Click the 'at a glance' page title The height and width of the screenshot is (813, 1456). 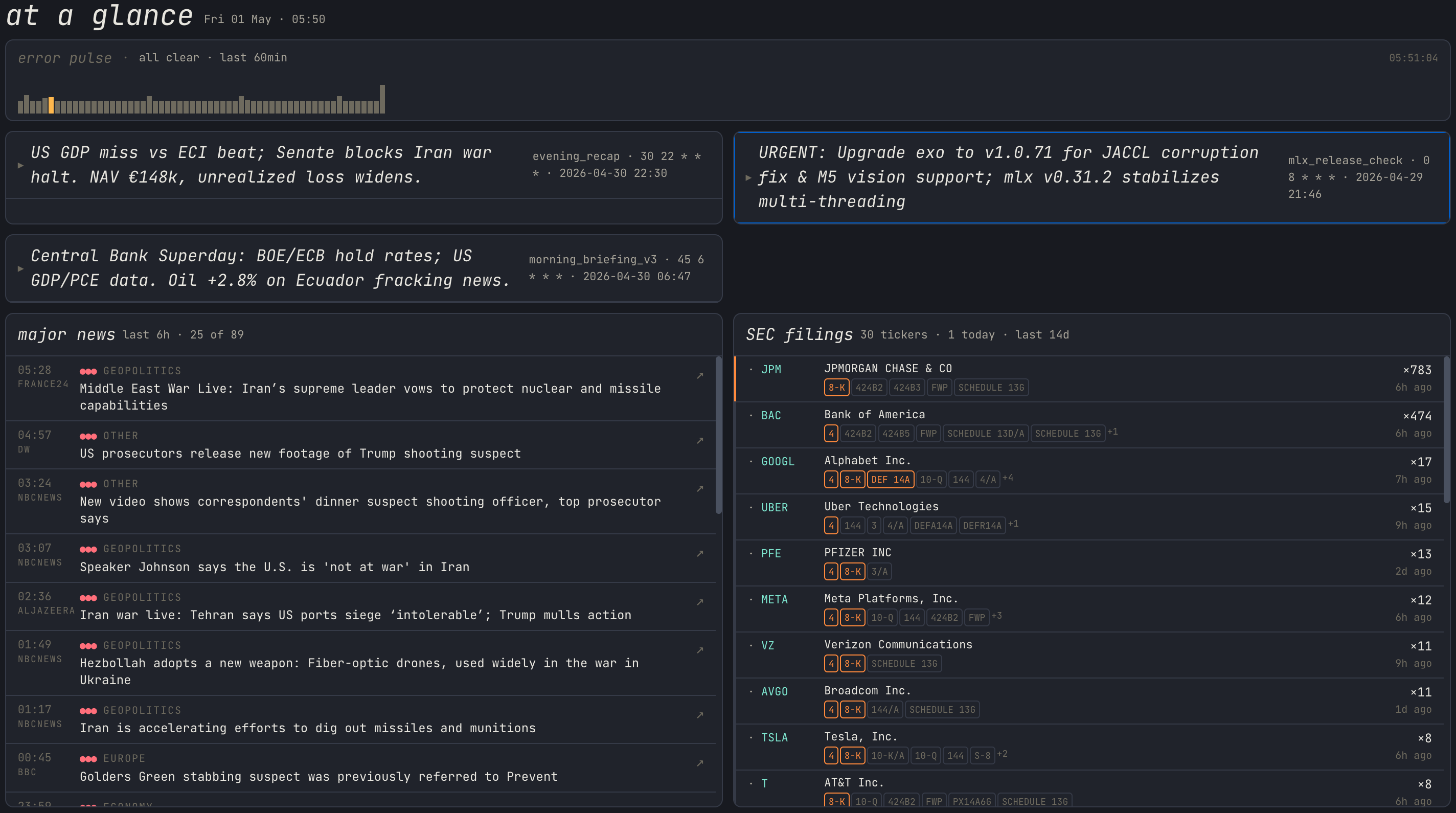click(100, 15)
